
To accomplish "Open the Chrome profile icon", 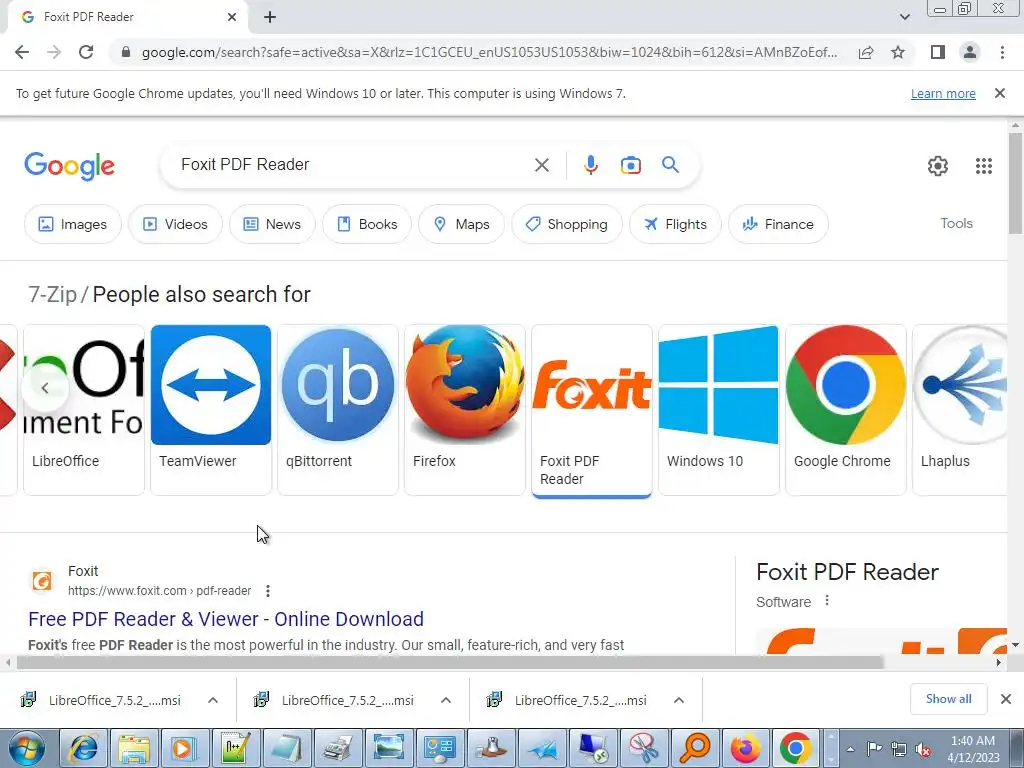I will click(970, 52).
